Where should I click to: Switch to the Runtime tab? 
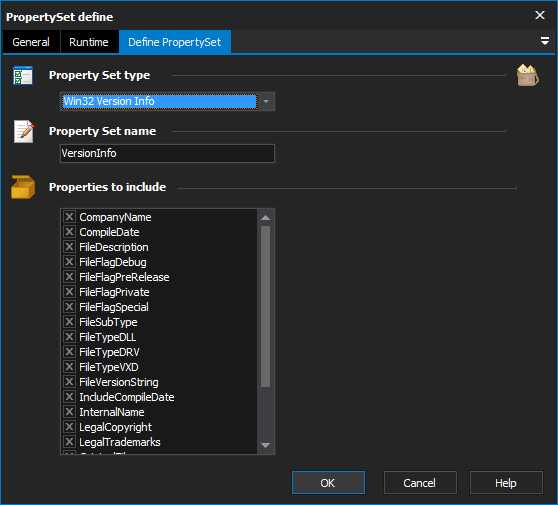[x=89, y=42]
